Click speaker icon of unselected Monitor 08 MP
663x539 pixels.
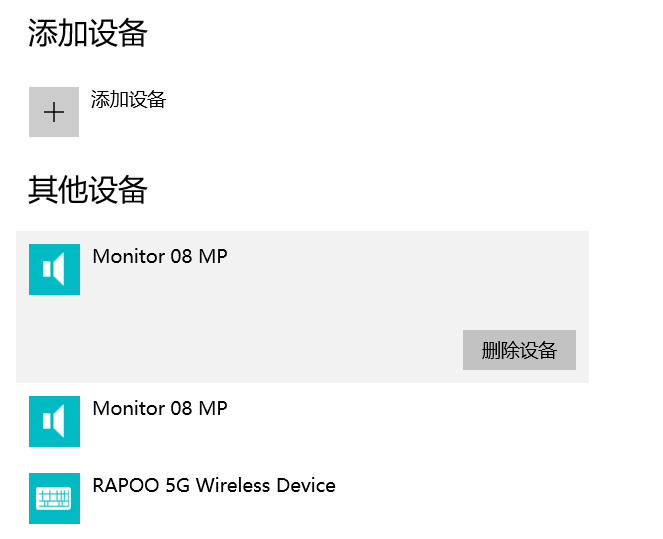[54, 421]
